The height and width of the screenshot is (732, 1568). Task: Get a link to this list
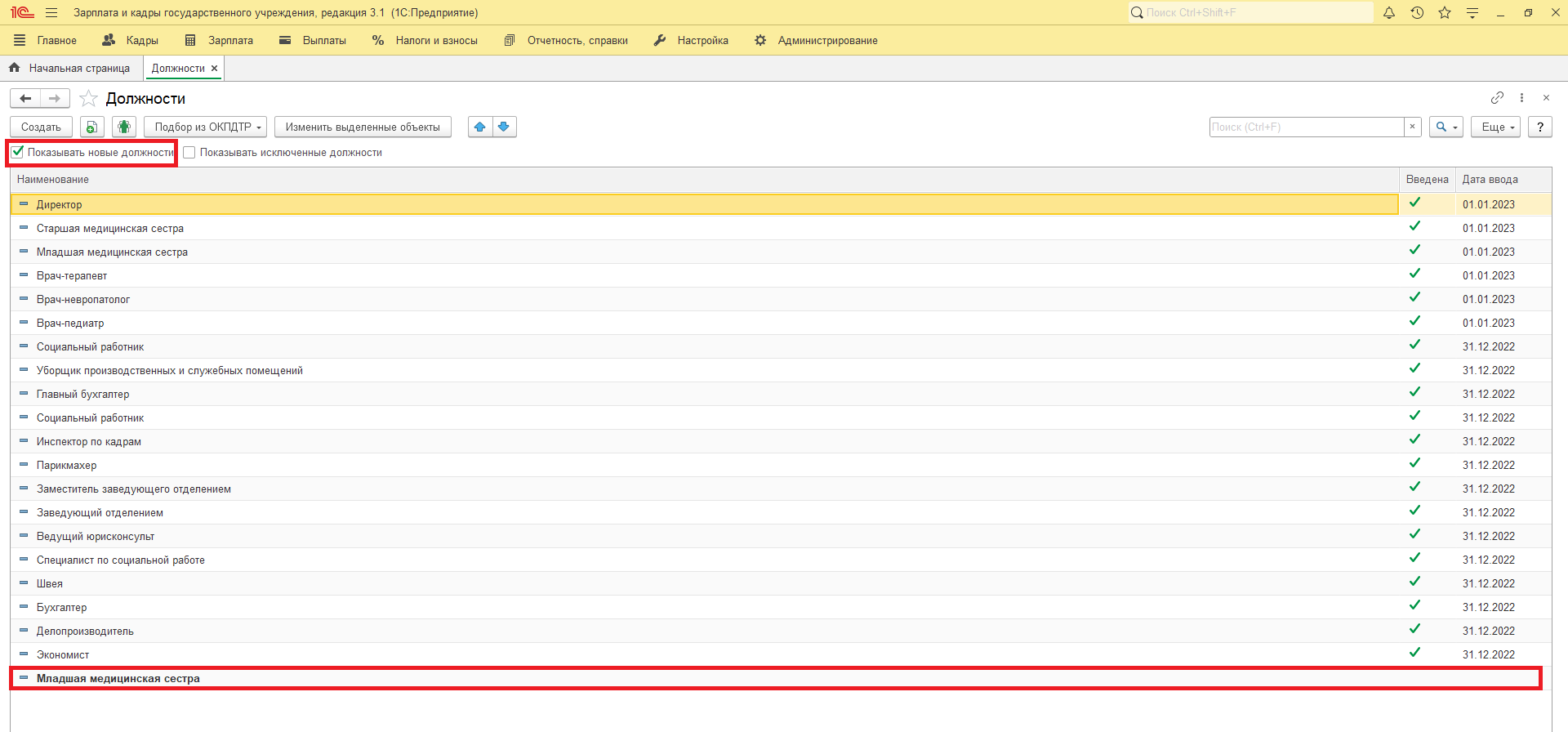click(x=1497, y=98)
